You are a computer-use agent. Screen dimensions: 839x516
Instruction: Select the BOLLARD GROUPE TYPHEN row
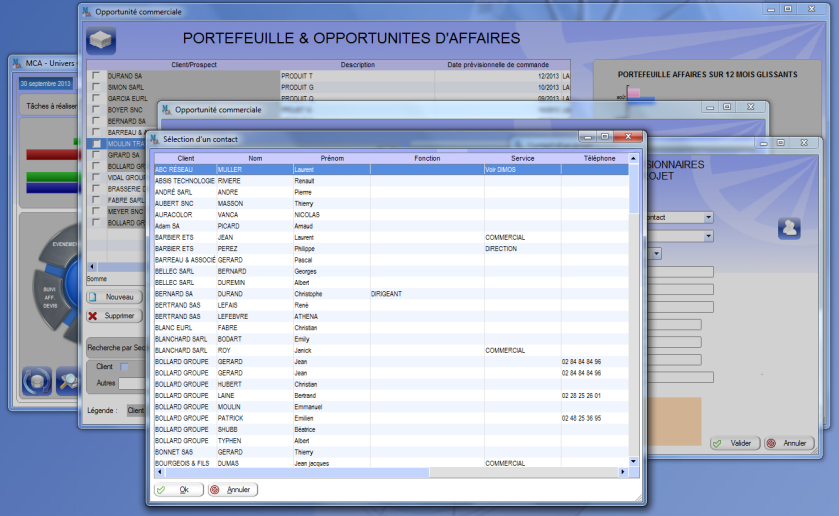point(391,441)
